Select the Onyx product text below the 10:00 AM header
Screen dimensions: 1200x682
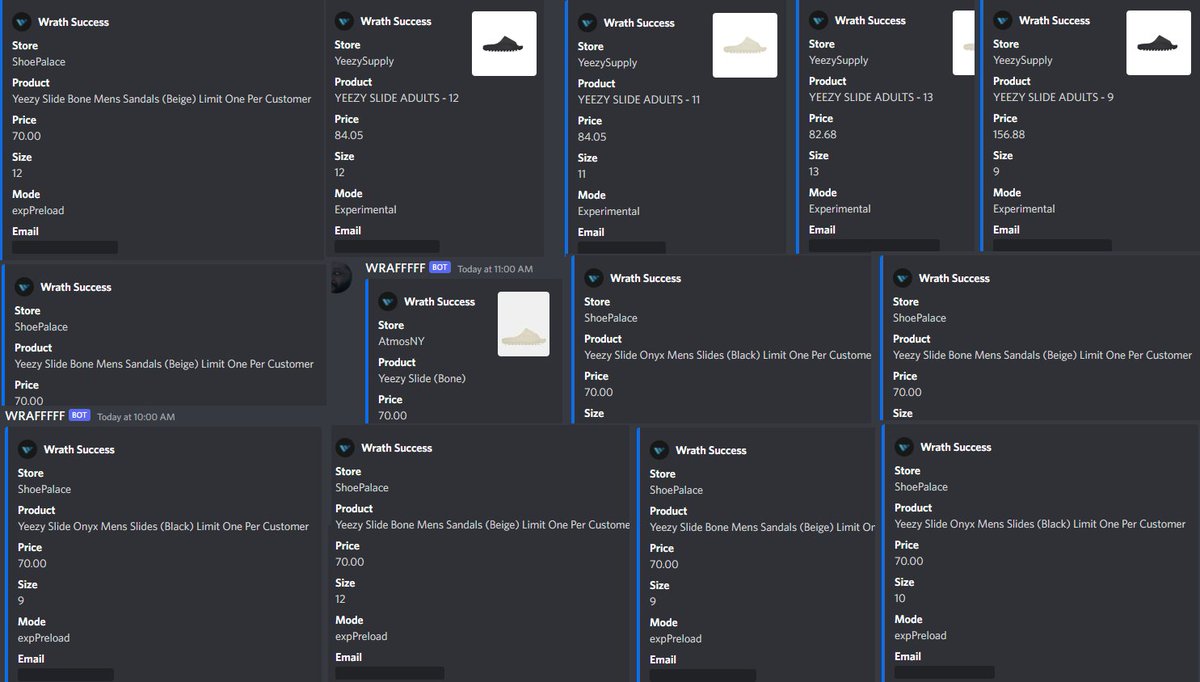coord(163,526)
